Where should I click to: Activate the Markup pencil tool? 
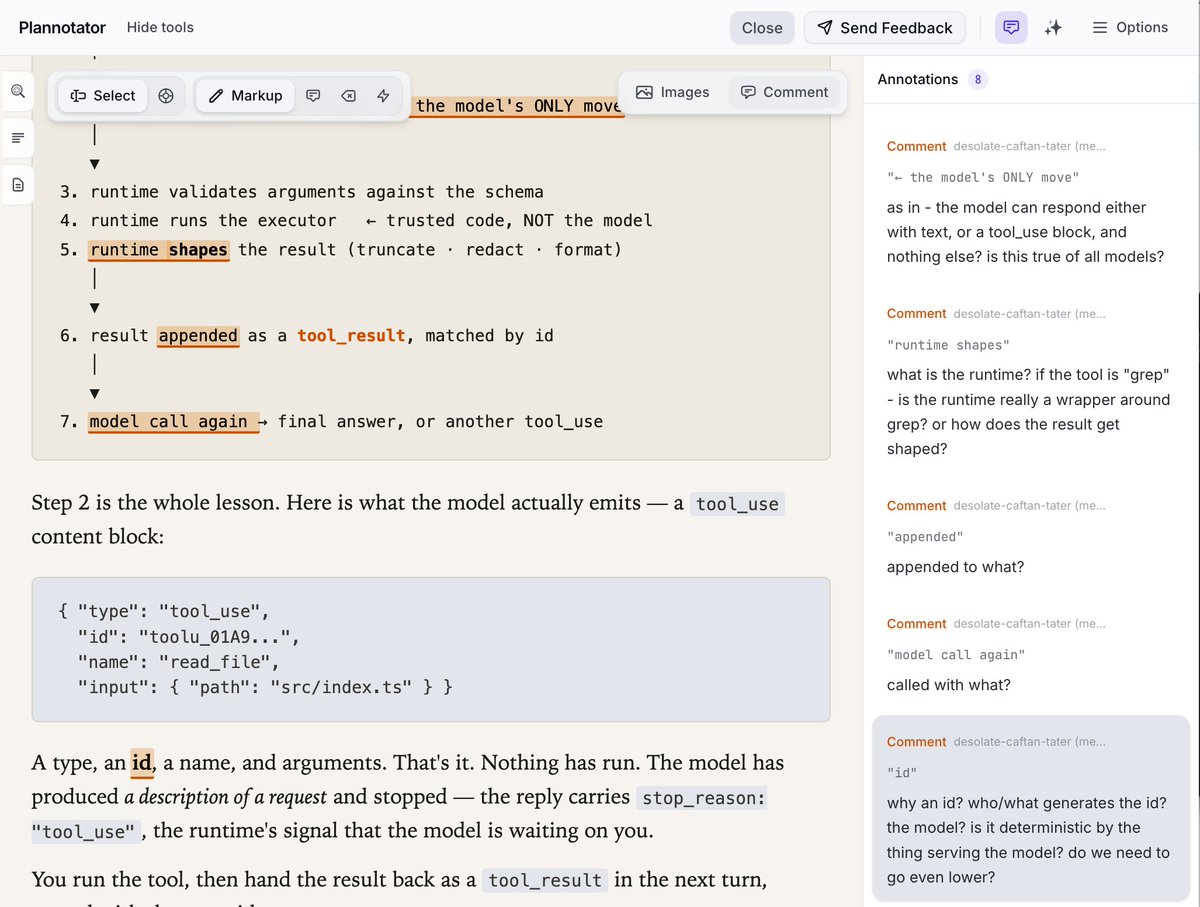(245, 95)
